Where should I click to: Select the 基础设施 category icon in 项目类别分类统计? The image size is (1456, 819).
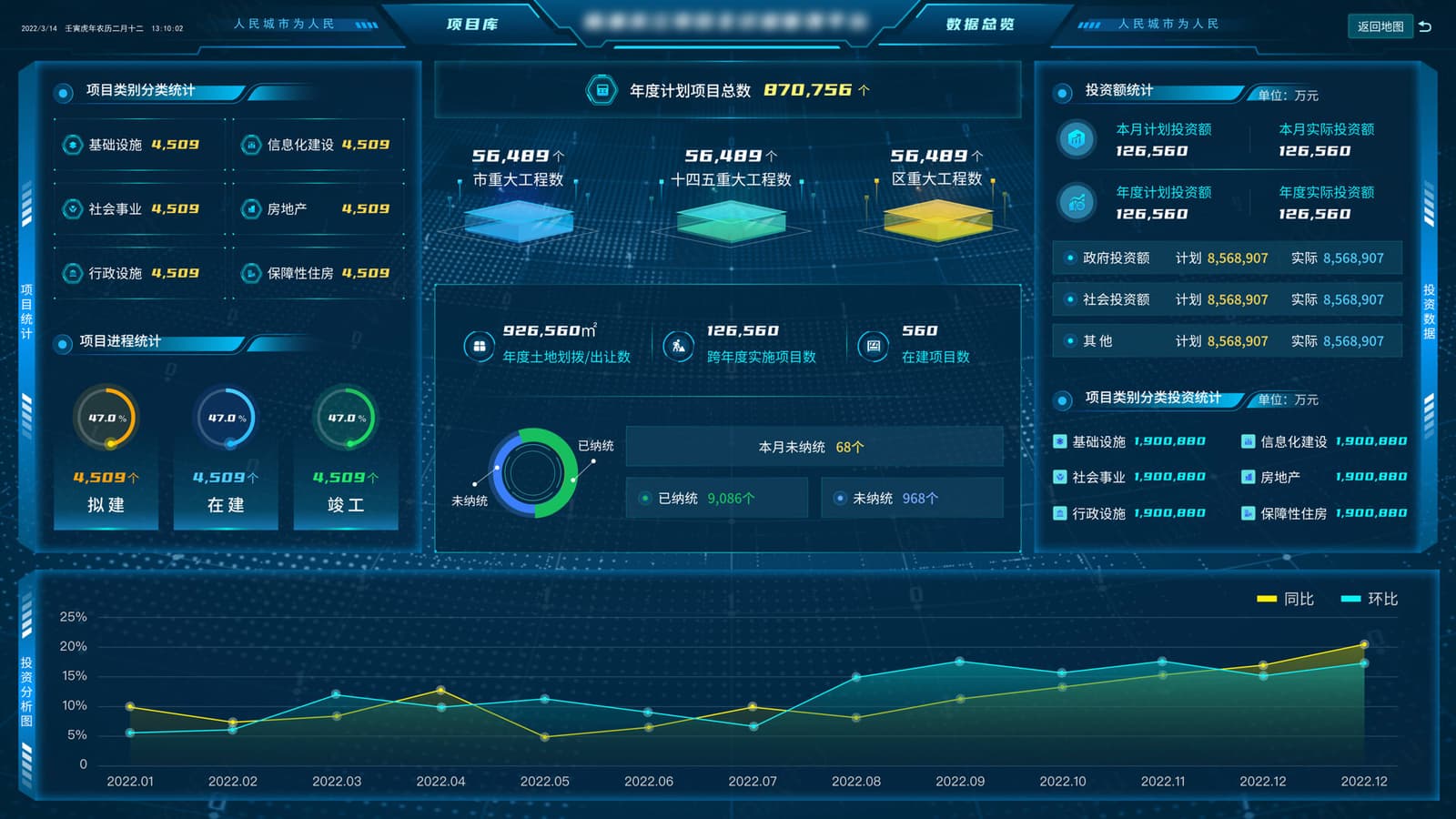point(72,145)
